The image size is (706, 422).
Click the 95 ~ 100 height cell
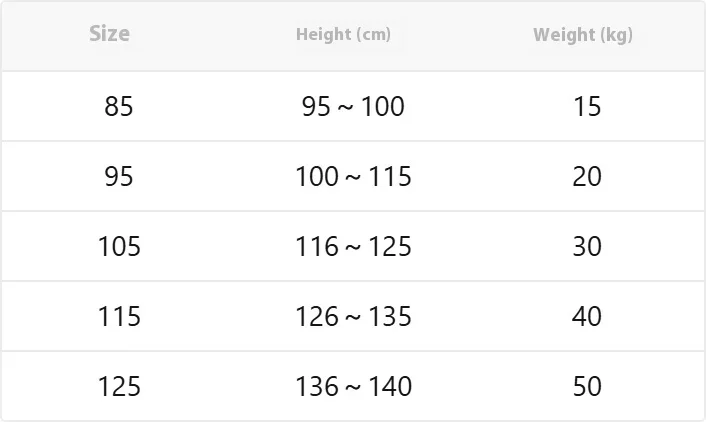(353, 106)
